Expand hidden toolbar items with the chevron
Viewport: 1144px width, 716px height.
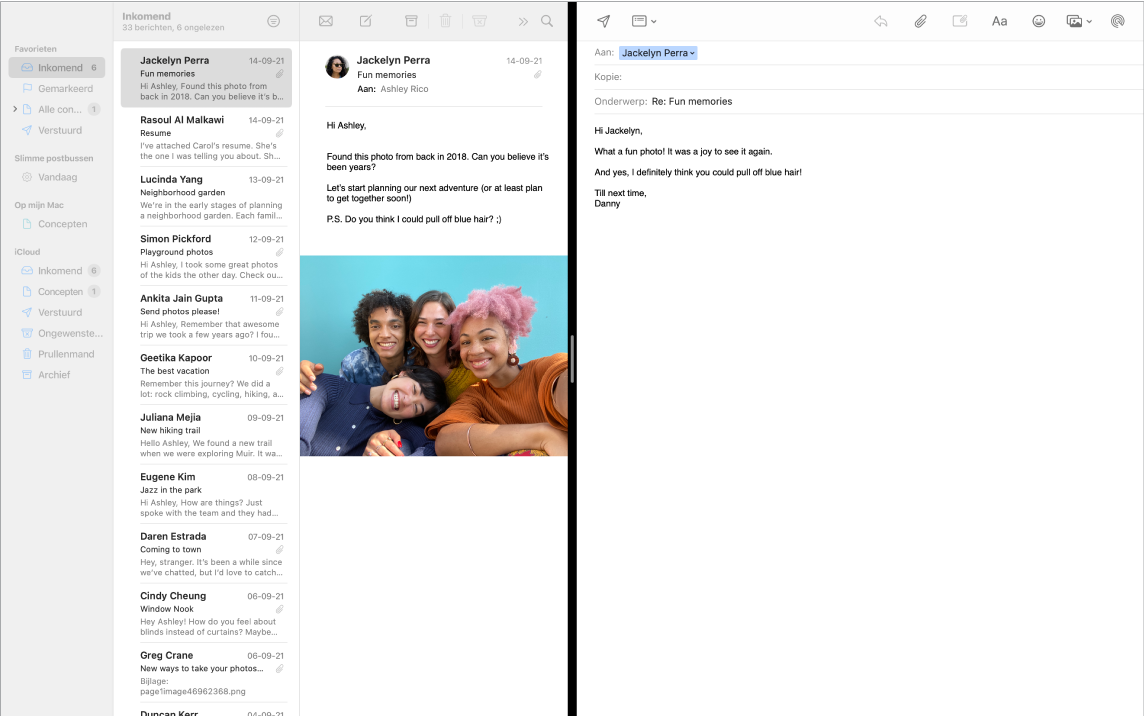coord(522,20)
